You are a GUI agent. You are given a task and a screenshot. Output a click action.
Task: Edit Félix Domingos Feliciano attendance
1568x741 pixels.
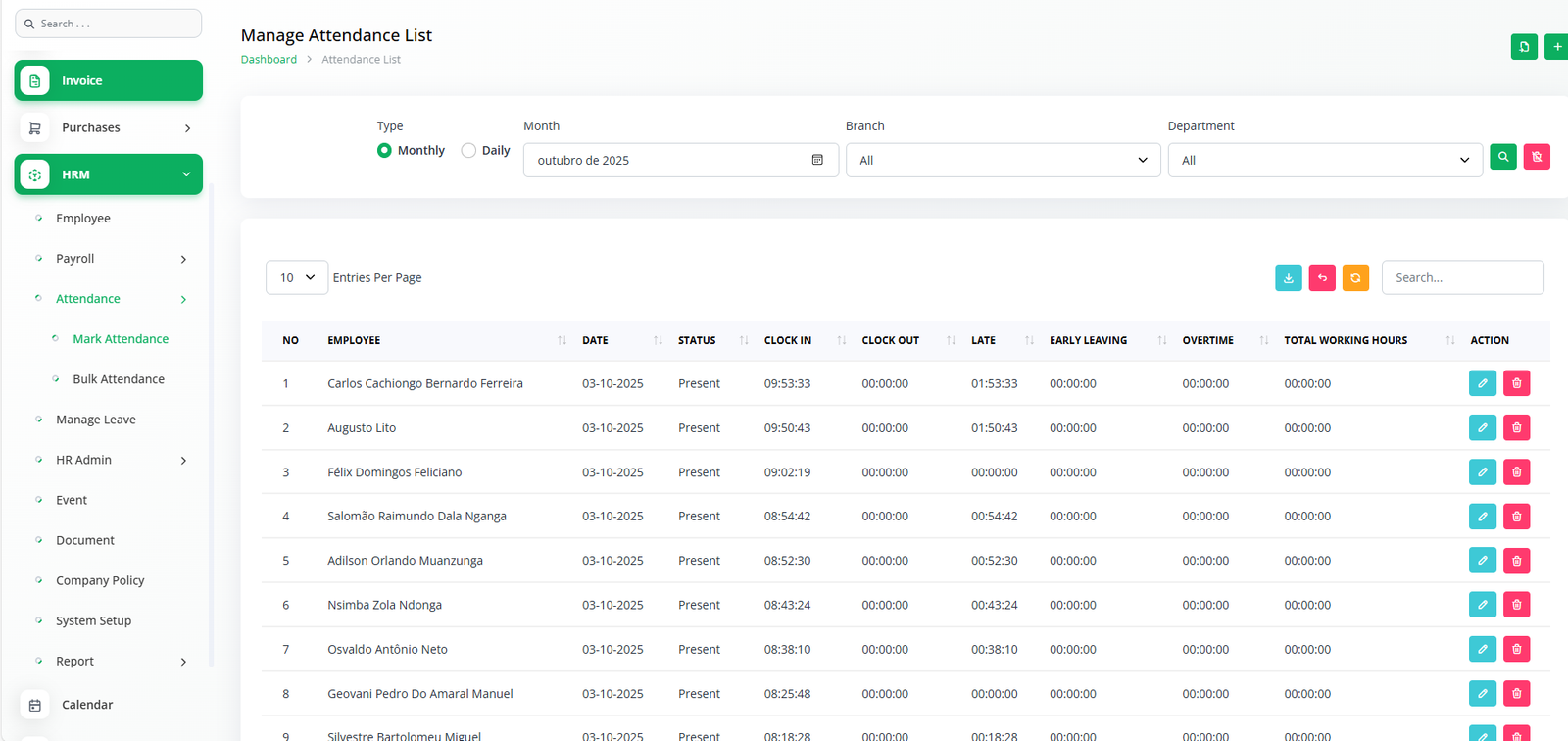click(x=1483, y=471)
